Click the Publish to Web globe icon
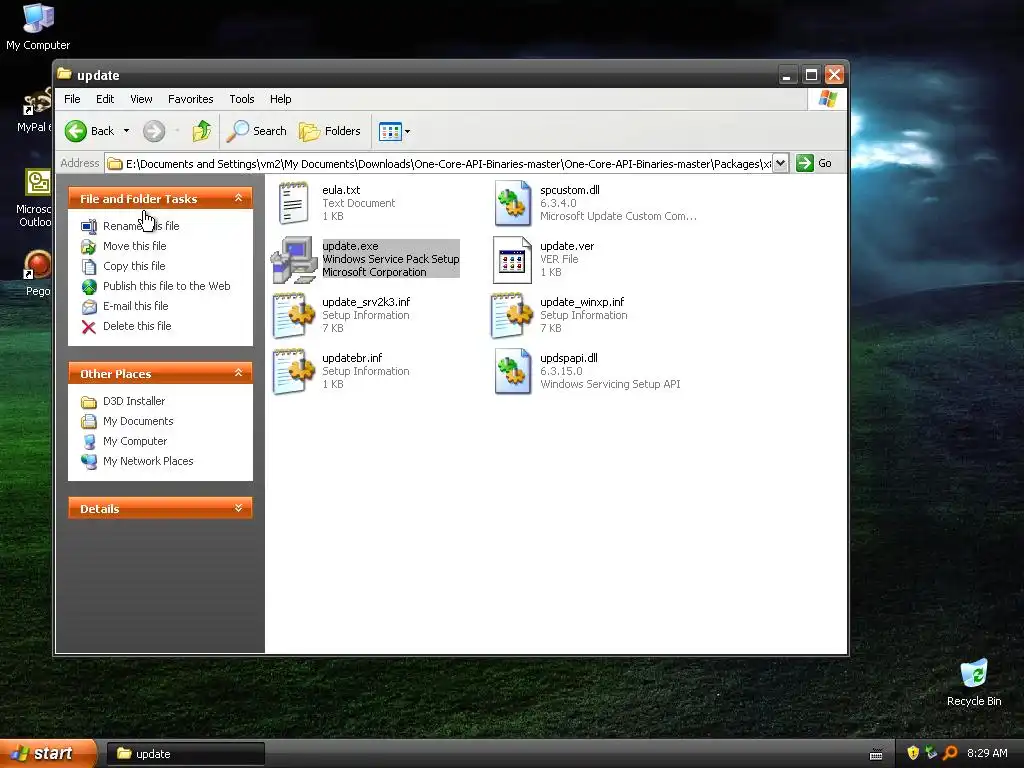This screenshot has width=1024, height=768. pos(89,286)
